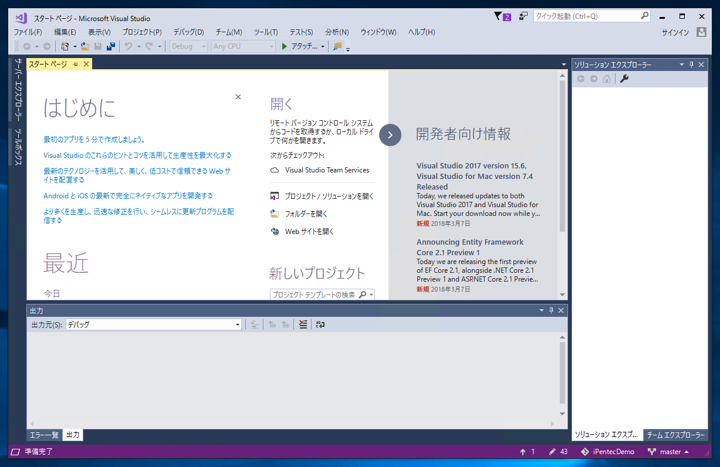Open the Any CPU platform dropdown

243,46
